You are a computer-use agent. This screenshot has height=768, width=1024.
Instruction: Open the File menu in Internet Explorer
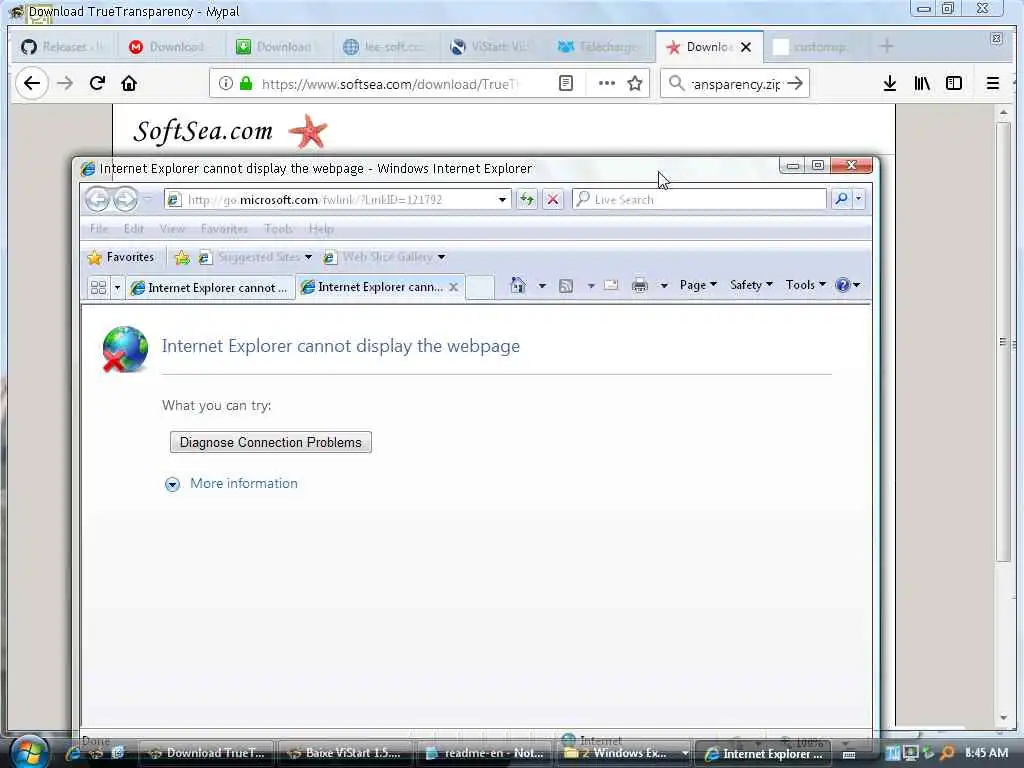[x=99, y=229]
